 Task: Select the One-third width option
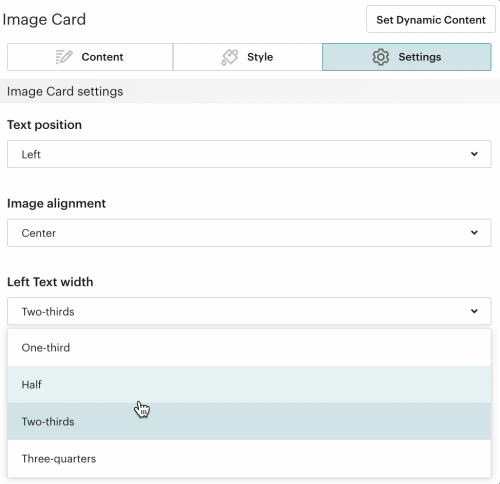(249, 348)
